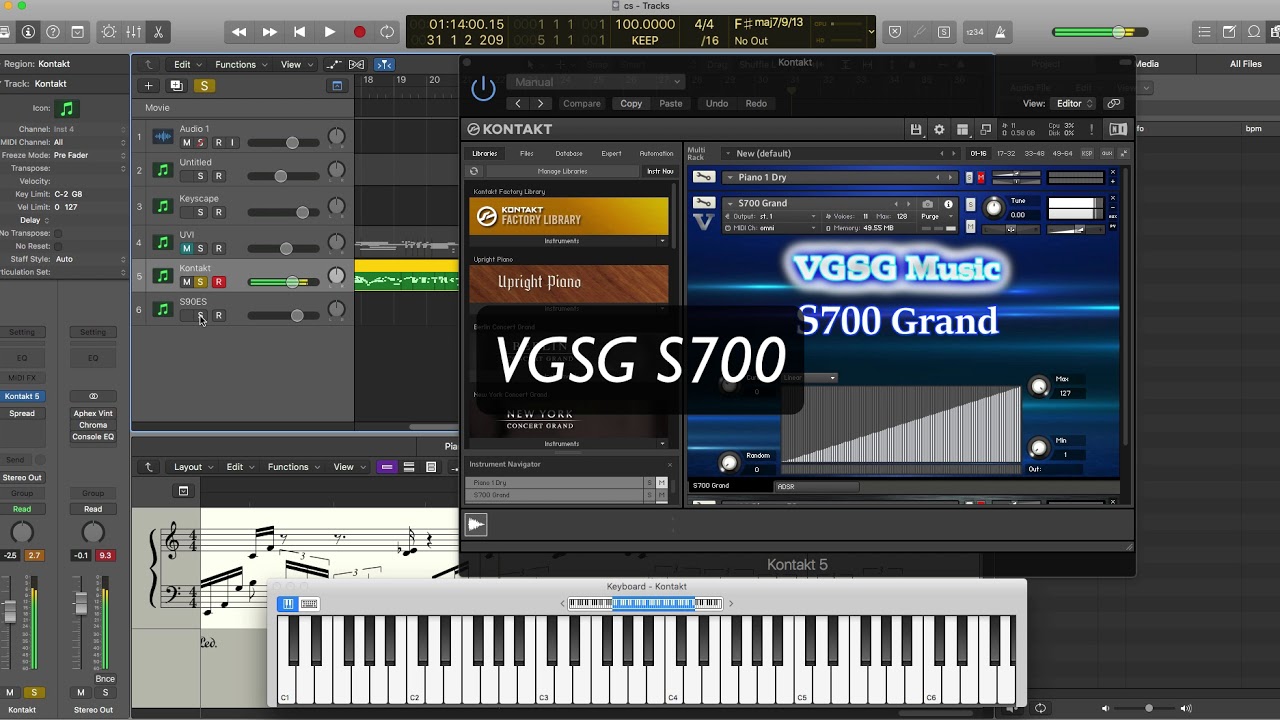Open Editors with the scissors icon

158,32
